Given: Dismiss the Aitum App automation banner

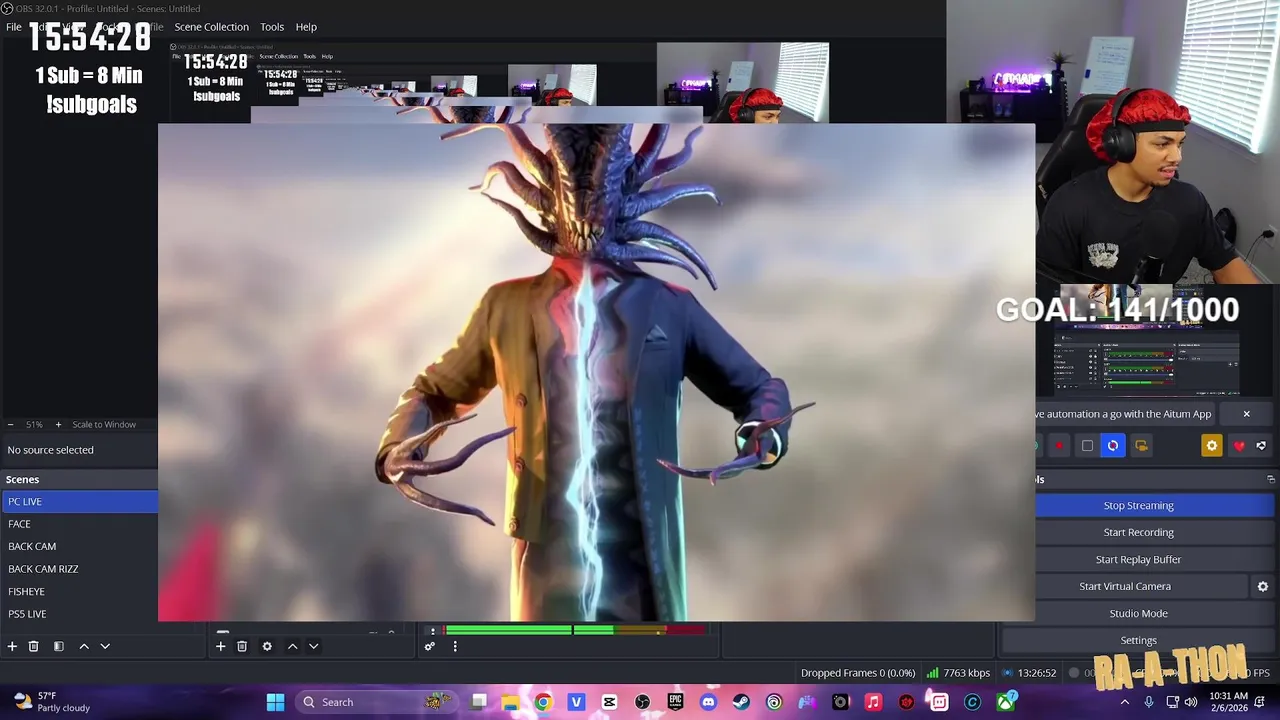Looking at the screenshot, I should (1246, 414).
